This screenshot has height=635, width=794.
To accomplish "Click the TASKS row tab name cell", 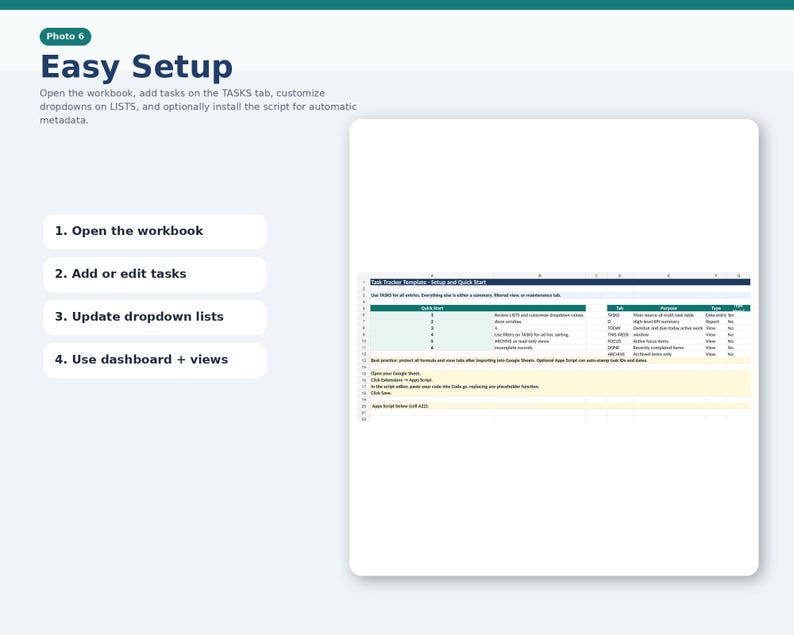I will [x=619, y=315].
